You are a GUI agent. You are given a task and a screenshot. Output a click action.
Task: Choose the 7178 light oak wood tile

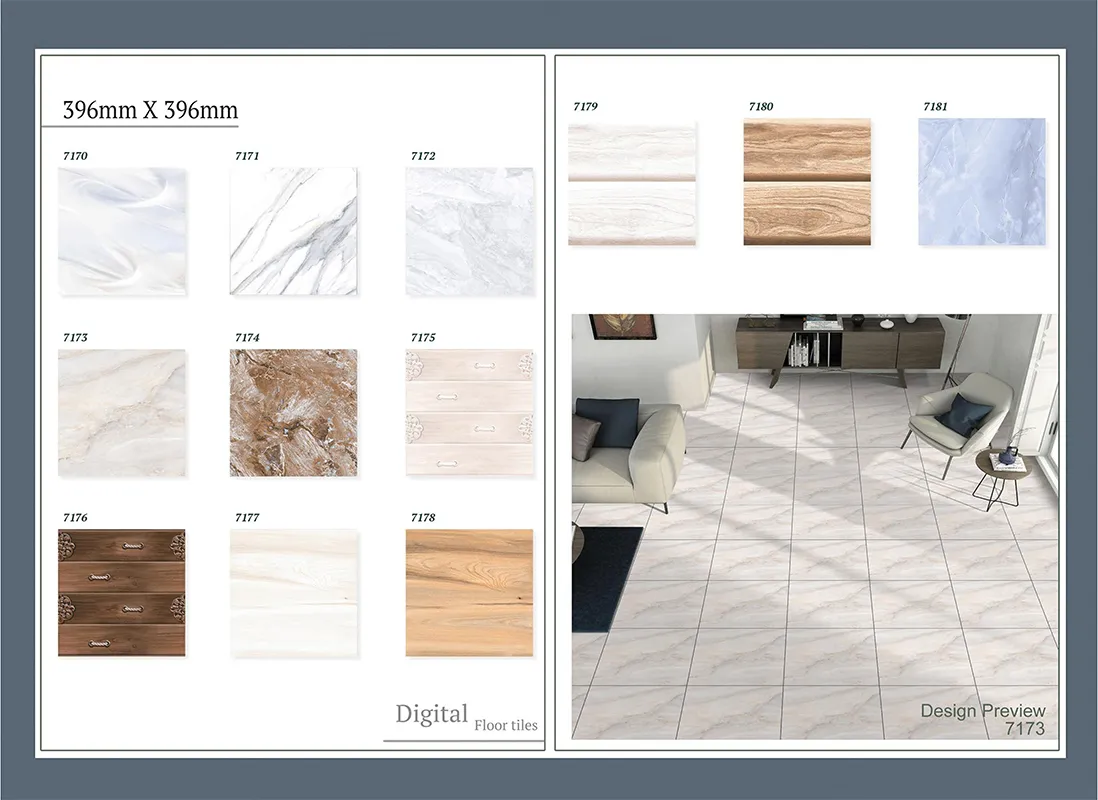469,592
